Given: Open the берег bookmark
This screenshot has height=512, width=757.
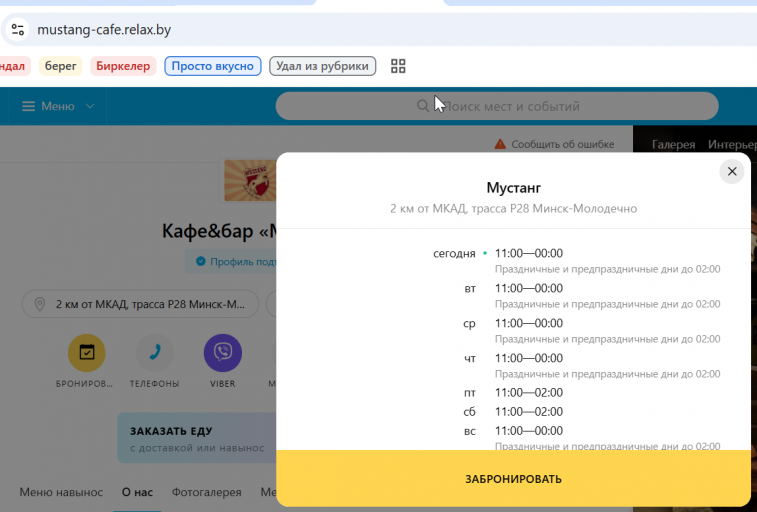Looking at the screenshot, I should 60,66.
